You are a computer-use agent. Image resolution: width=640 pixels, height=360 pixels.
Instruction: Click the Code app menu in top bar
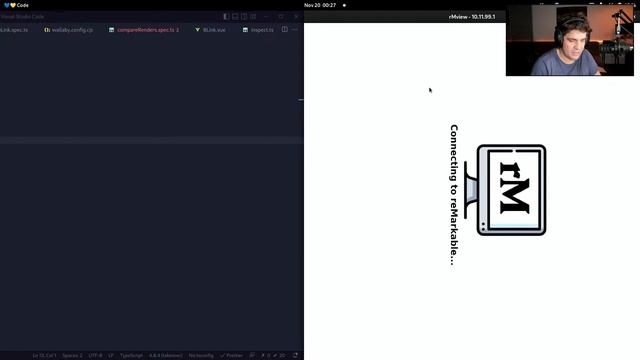click(x=16, y=5)
